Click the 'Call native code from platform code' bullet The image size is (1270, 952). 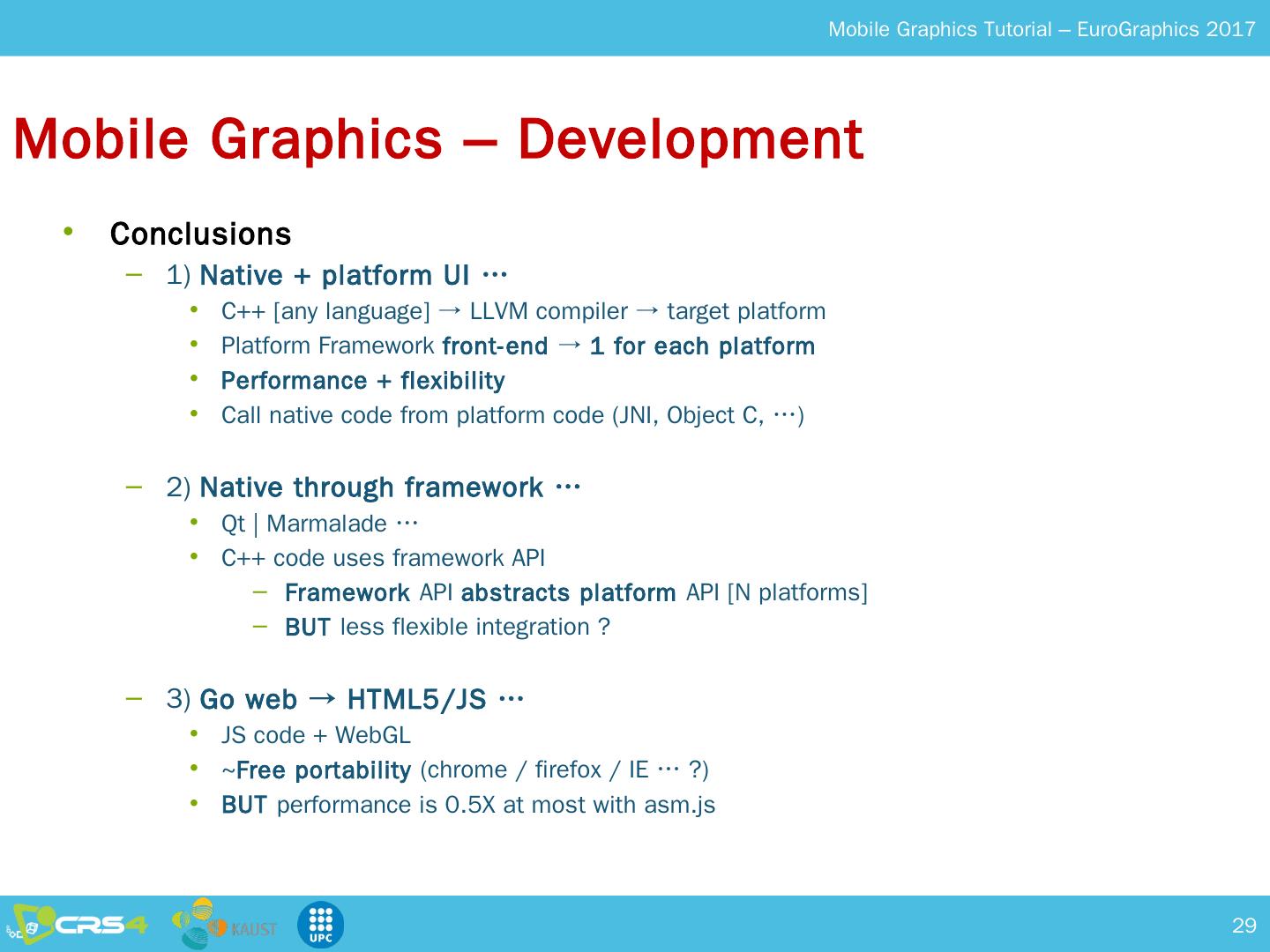[512, 415]
